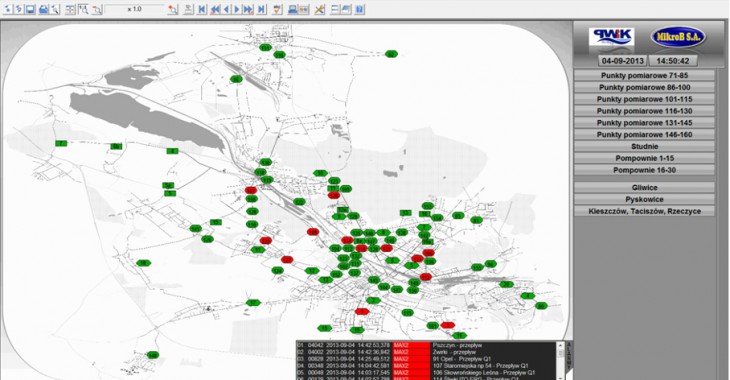Click the date field 04-09-2013

(x=622, y=61)
